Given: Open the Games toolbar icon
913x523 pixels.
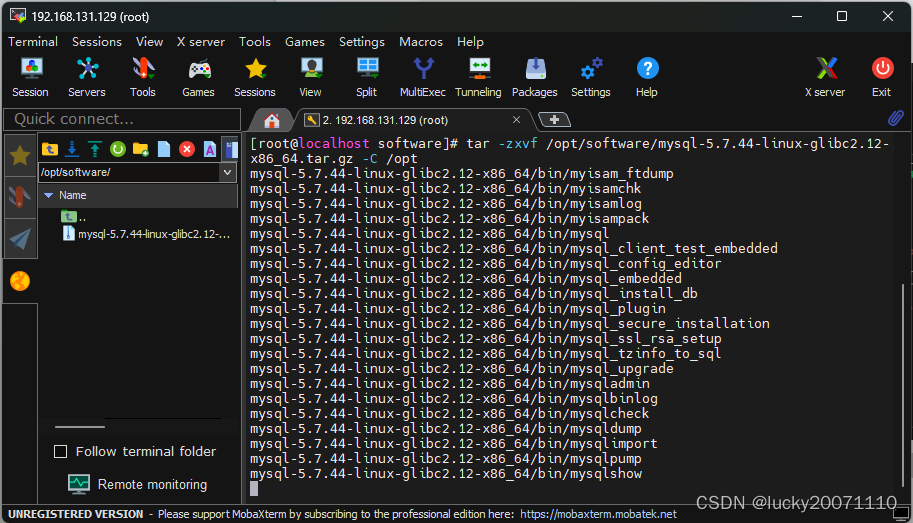Looking at the screenshot, I should click(199, 77).
